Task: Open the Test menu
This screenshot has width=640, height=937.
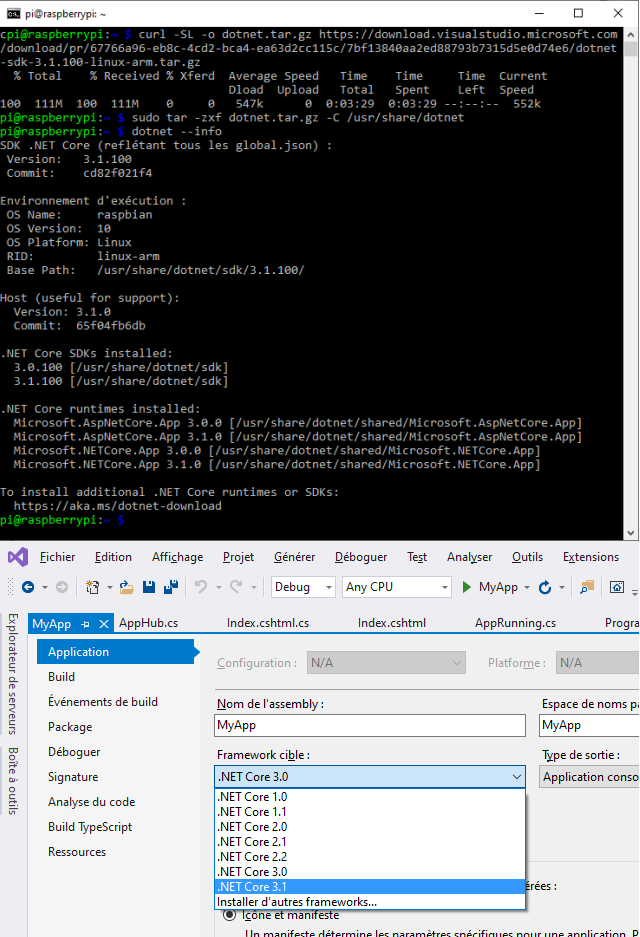Action: (x=417, y=557)
